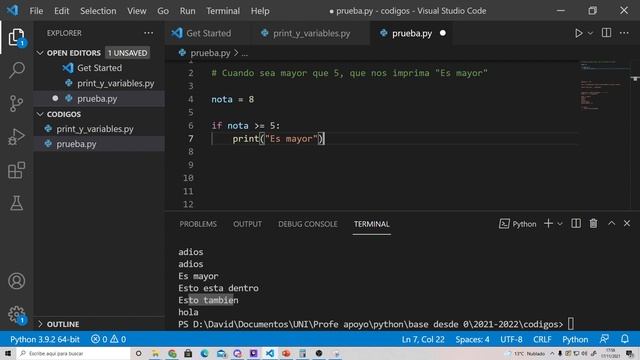Open the Run menu
The image size is (640, 360).
coord(187,11)
